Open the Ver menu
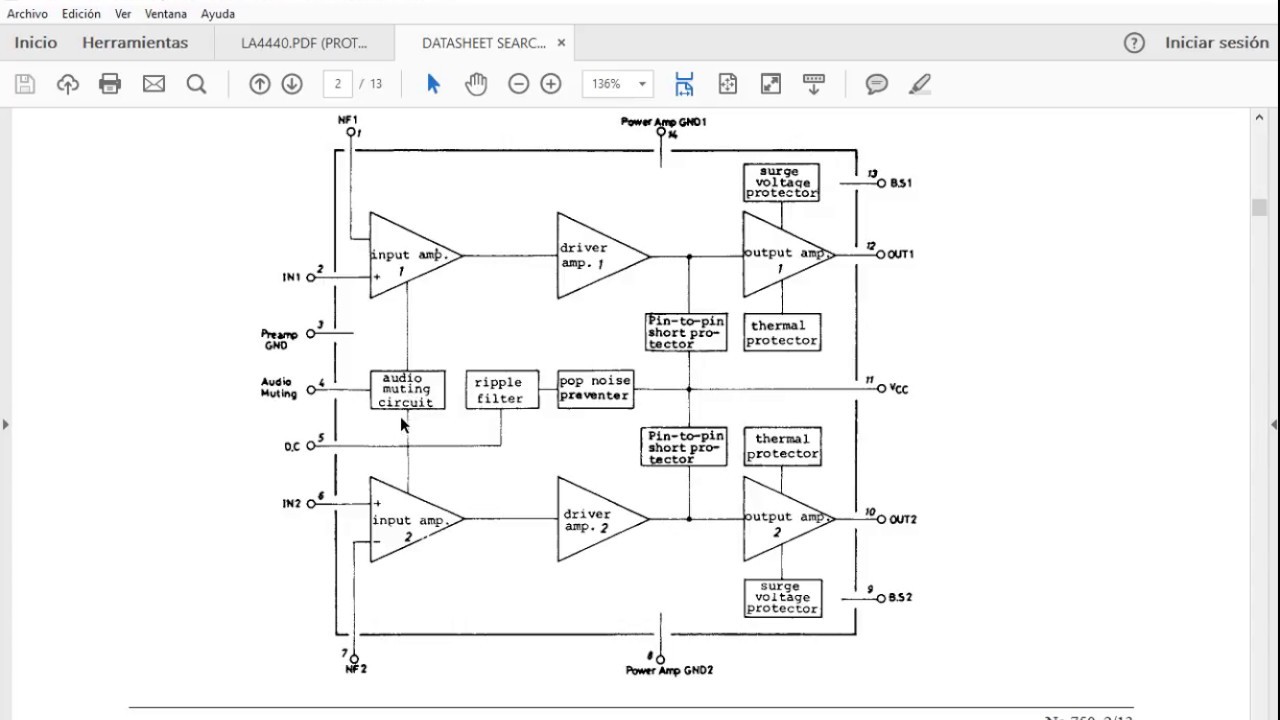Image resolution: width=1280 pixels, height=720 pixels. click(x=123, y=14)
